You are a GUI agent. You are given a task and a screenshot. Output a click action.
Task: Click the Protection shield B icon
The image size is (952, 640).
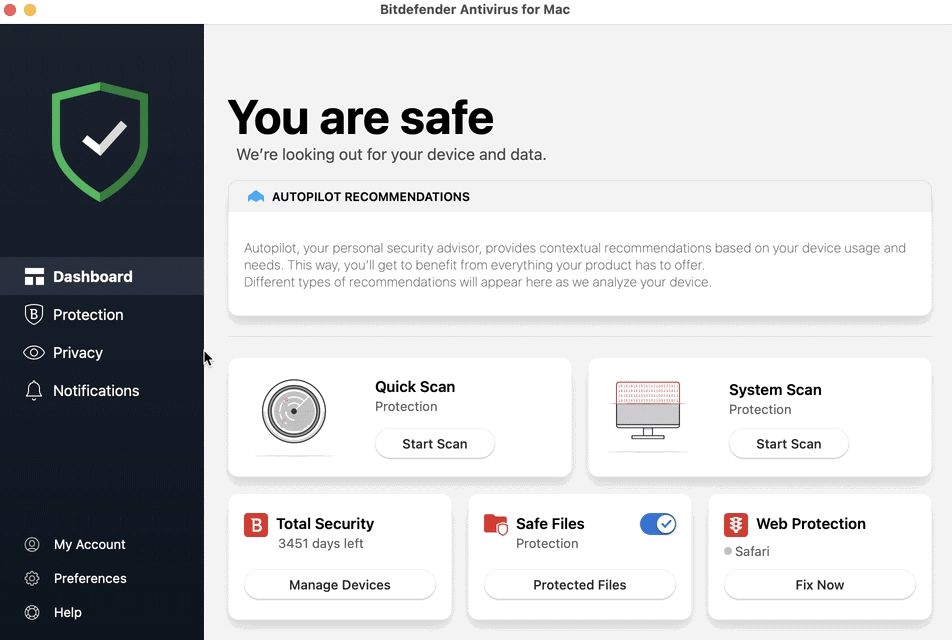[x=34, y=315]
